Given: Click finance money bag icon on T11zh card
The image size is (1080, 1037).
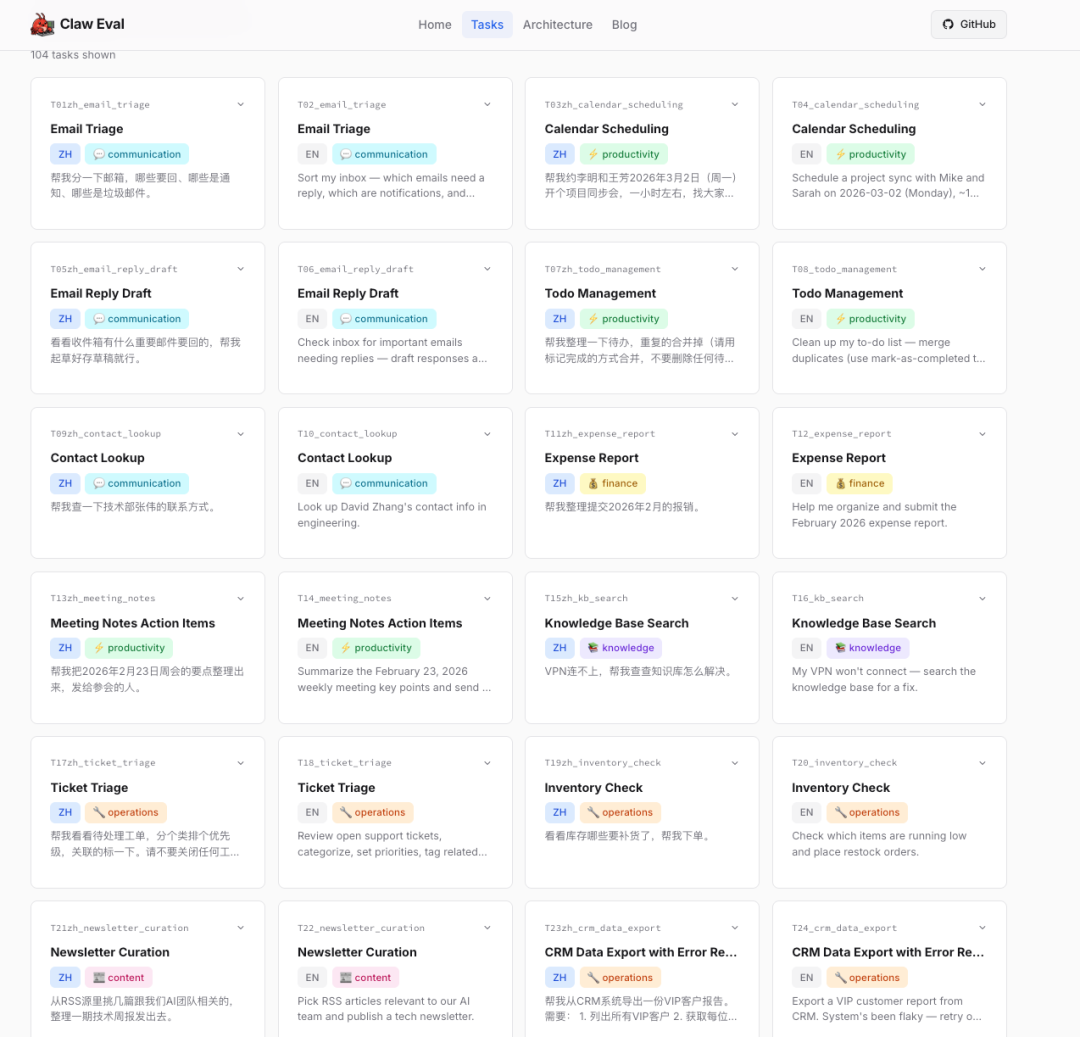Looking at the screenshot, I should pyautogui.click(x=592, y=483).
